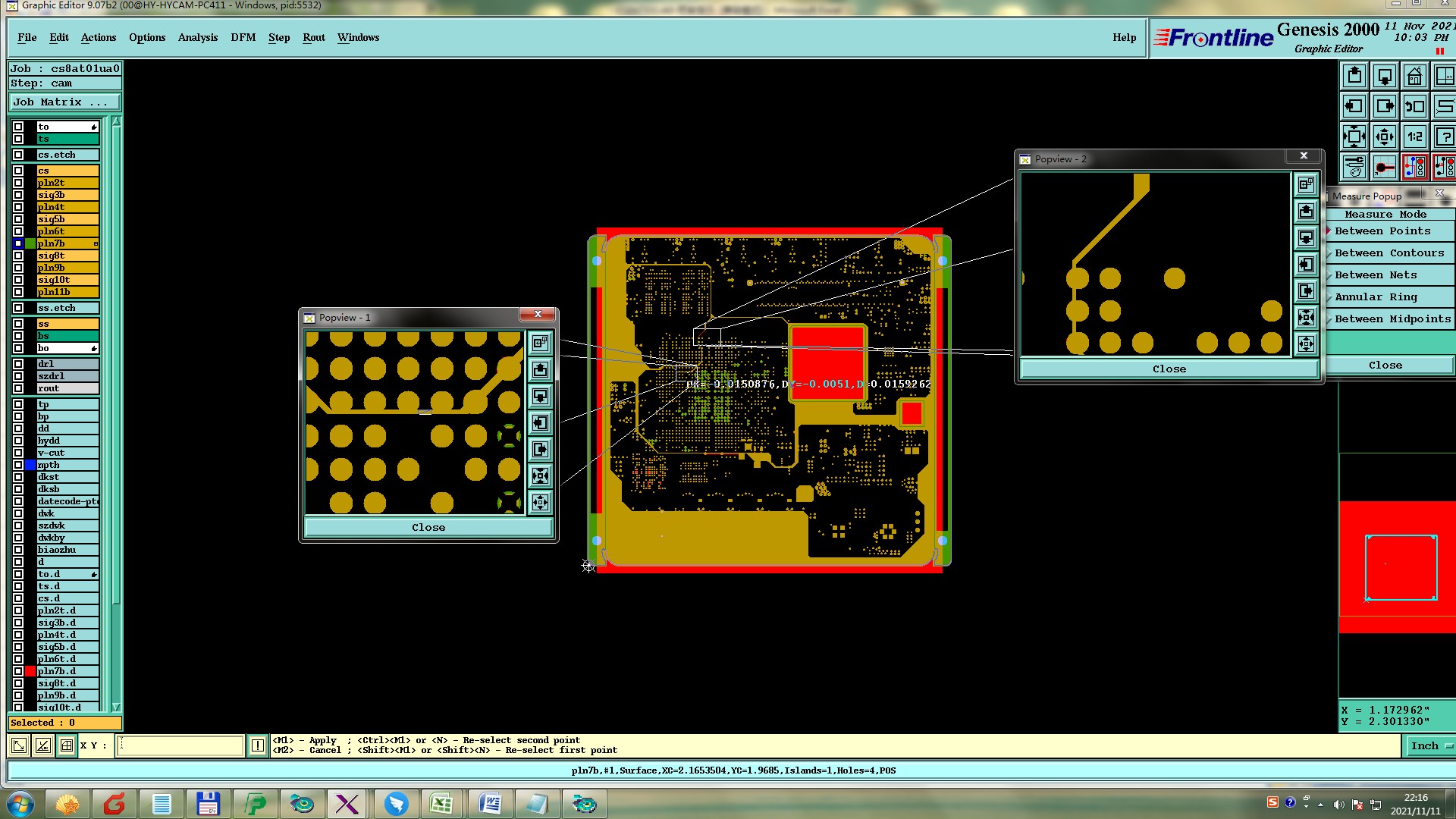This screenshot has height=819, width=1456.
Task: Toggle the checkbox for layer drl
Action: pyautogui.click(x=18, y=364)
